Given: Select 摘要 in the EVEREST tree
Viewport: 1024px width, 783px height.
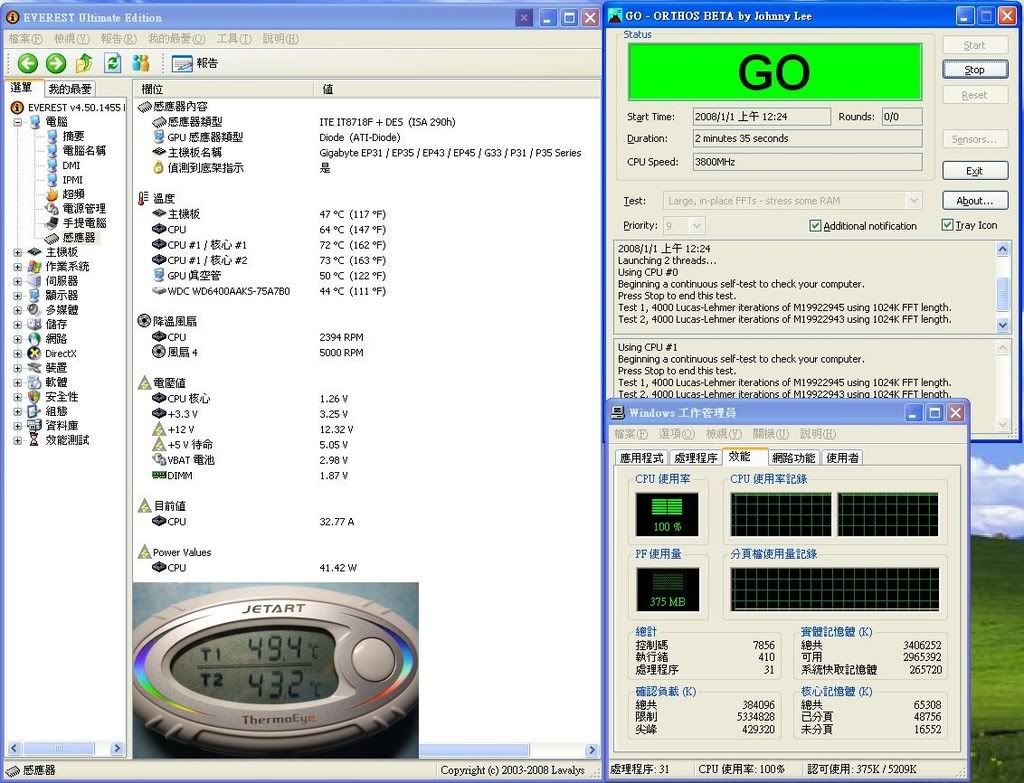Looking at the screenshot, I should 73,136.
